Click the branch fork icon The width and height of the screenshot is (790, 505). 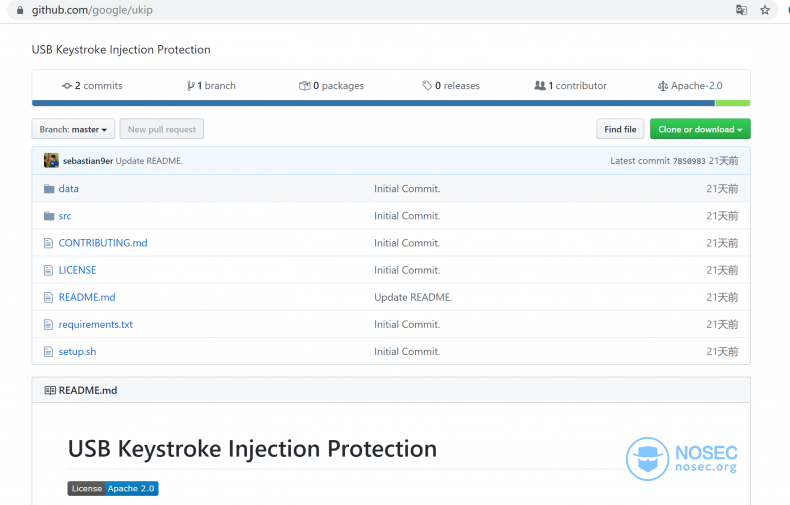click(190, 86)
